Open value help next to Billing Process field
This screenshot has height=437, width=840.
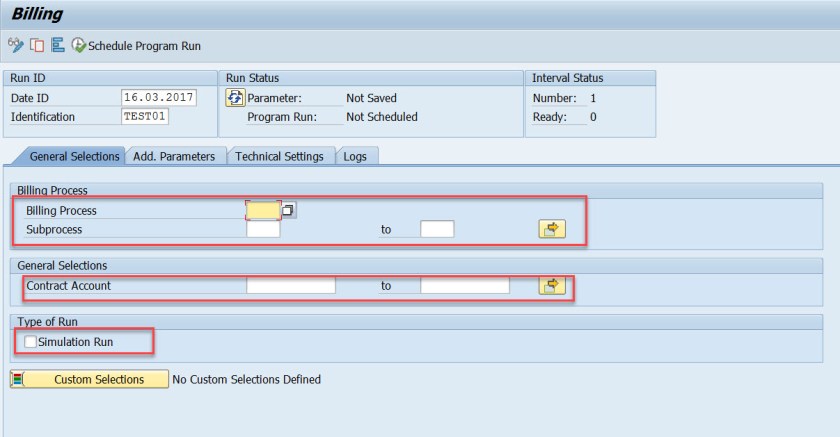pyautogui.click(x=288, y=210)
